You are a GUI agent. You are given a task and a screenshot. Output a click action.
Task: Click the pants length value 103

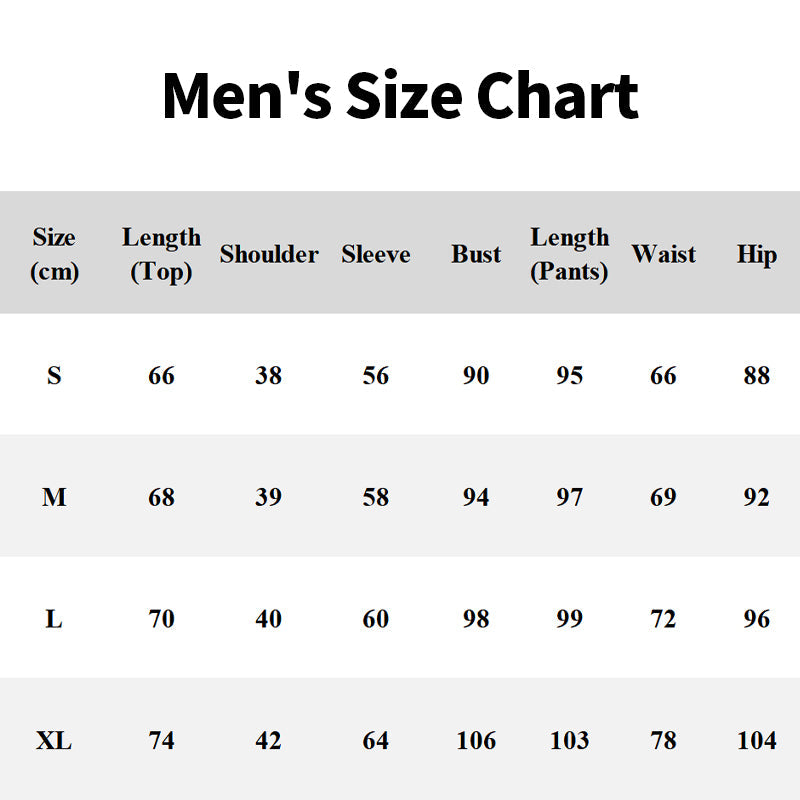point(569,741)
